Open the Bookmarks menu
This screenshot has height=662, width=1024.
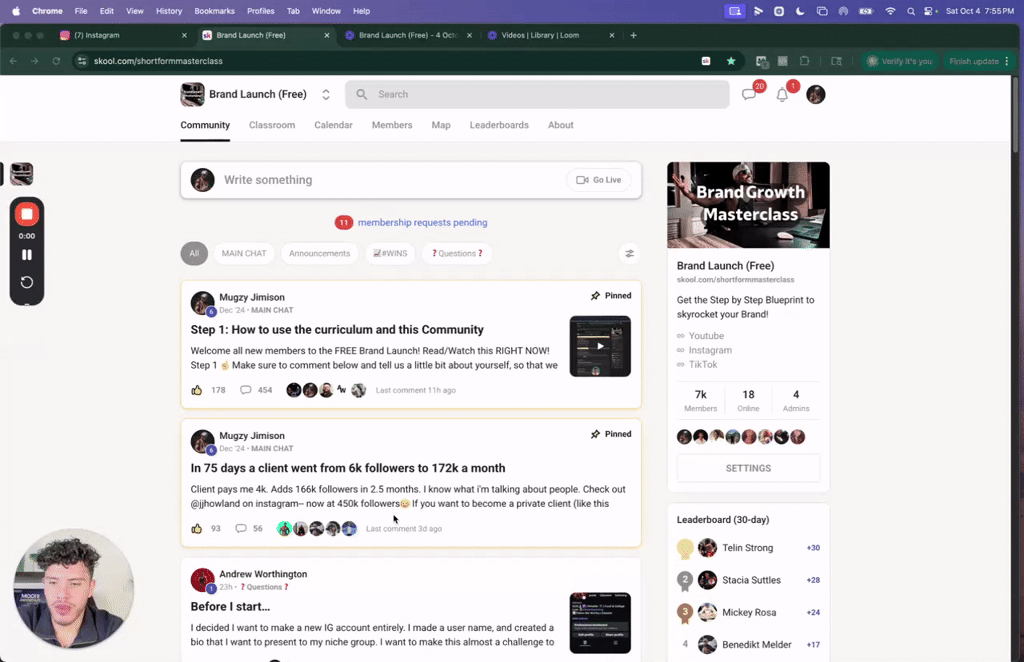(x=214, y=11)
